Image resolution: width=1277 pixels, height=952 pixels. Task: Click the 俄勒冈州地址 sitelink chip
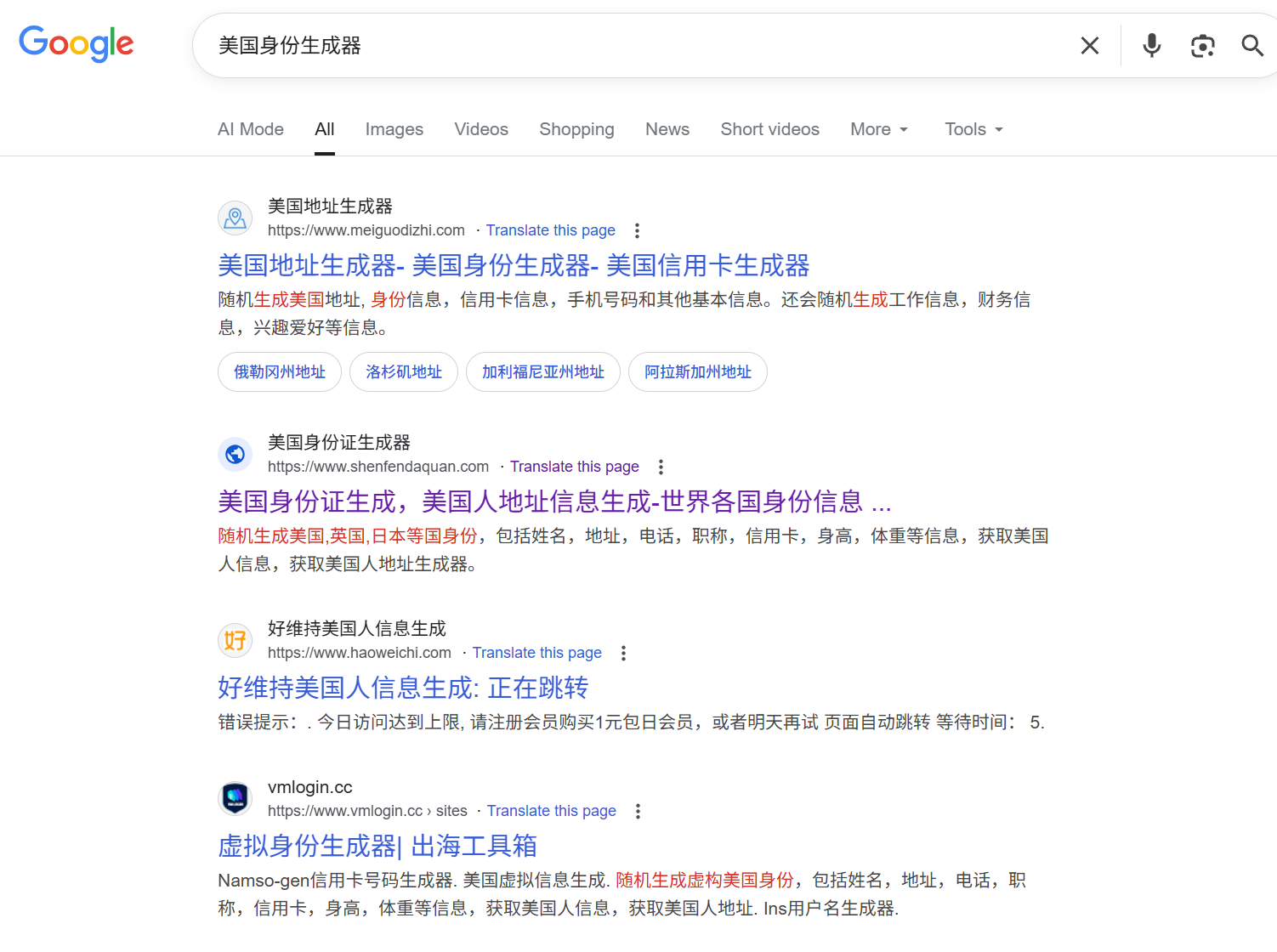280,371
